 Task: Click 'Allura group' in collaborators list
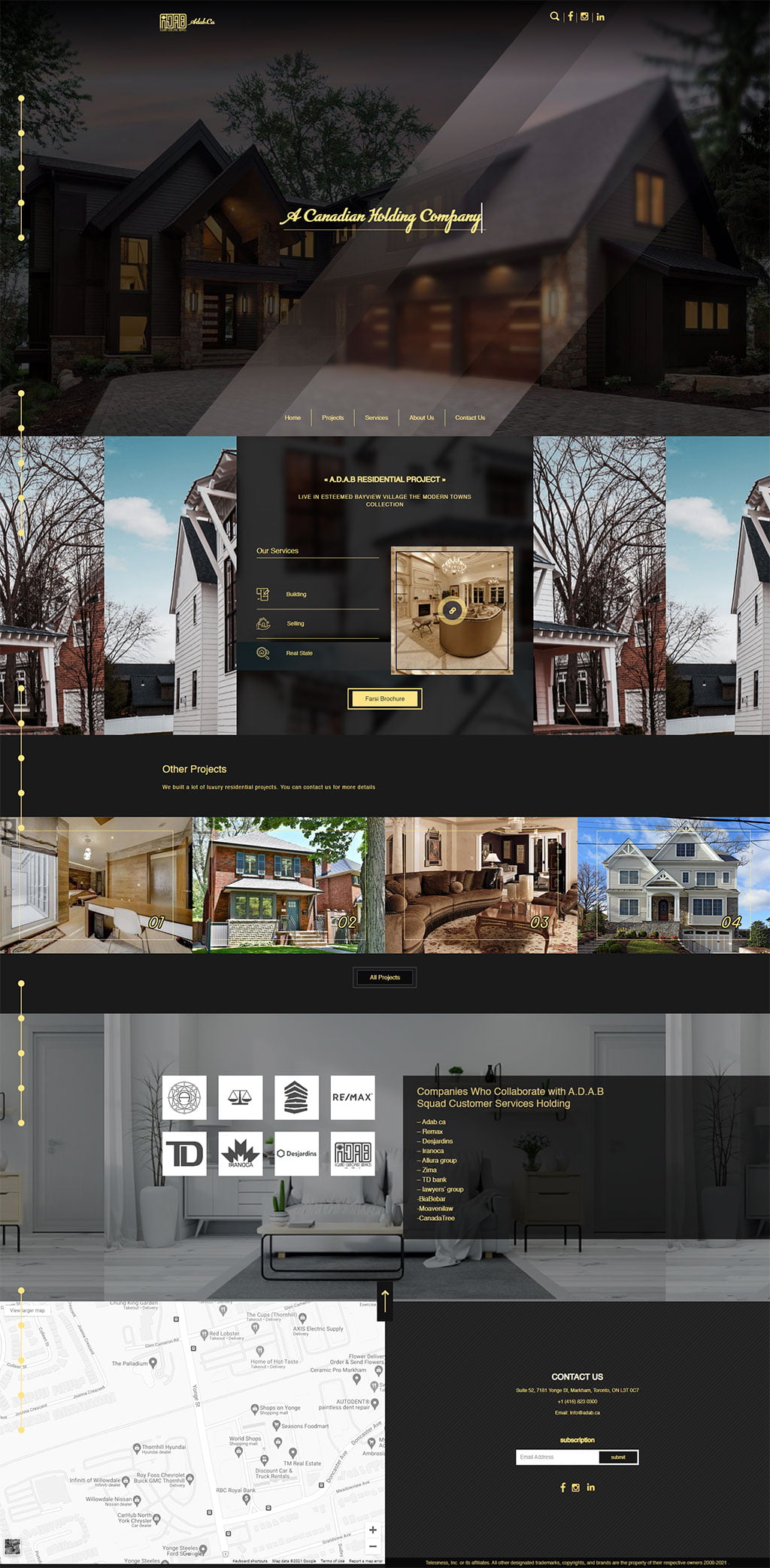pos(437,1161)
